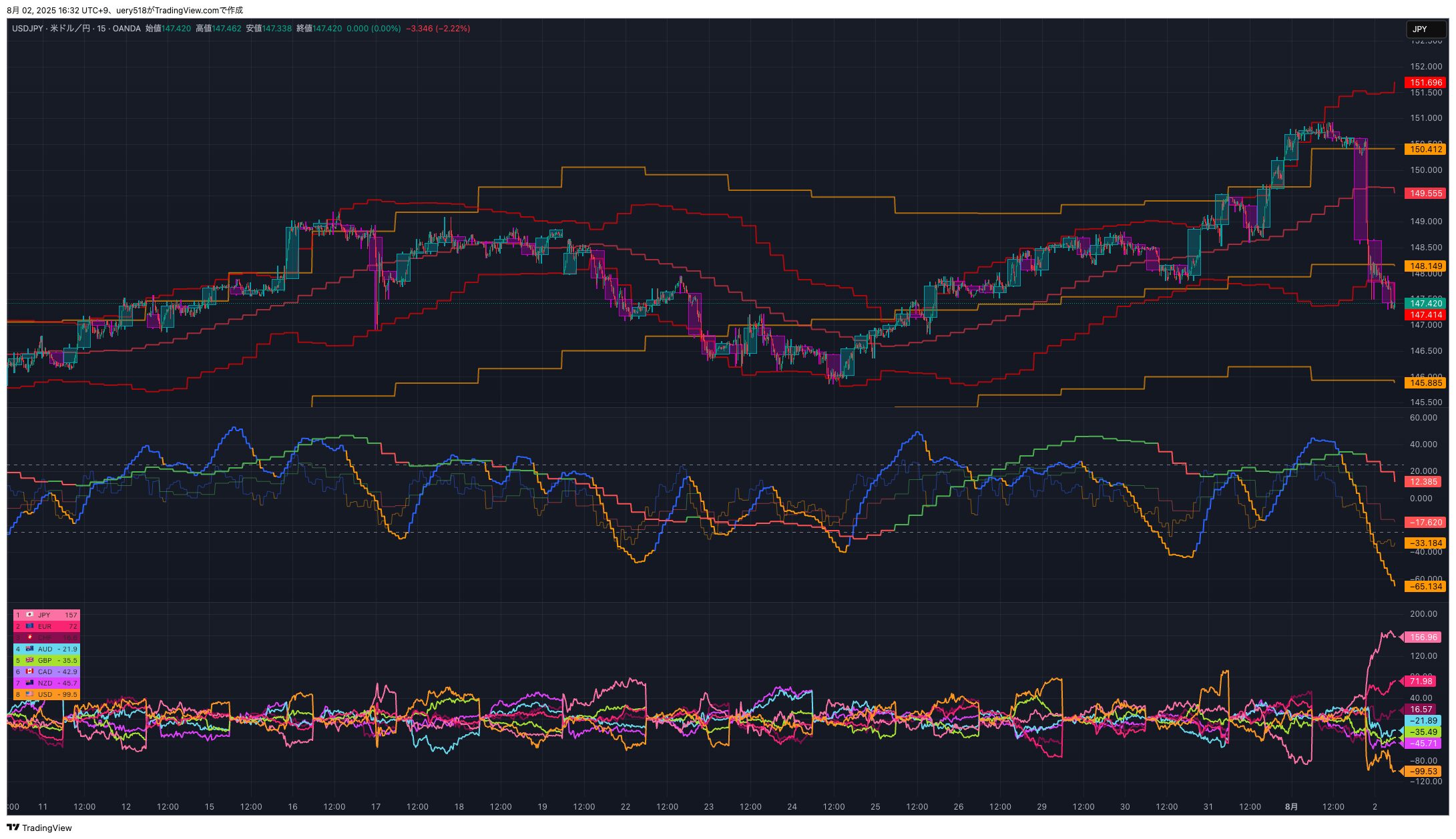Select the NZD row in strength table

[x=46, y=683]
